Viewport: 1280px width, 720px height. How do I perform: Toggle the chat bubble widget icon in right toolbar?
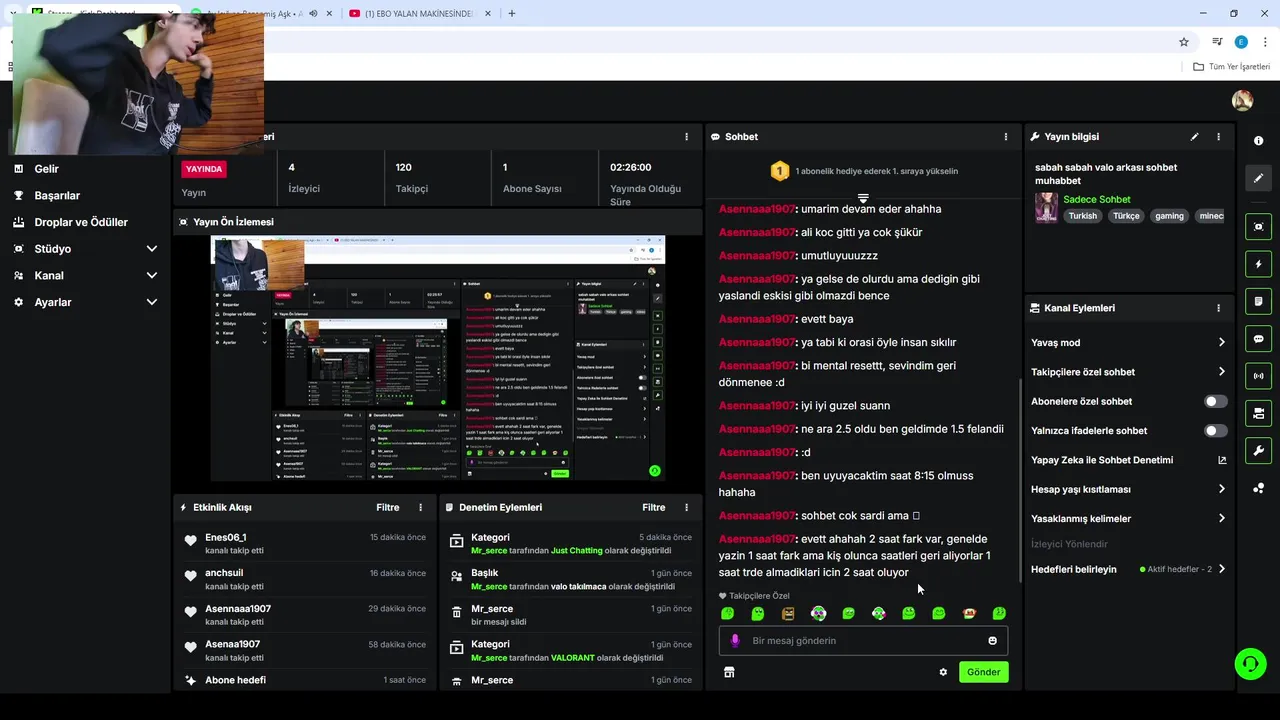click(x=1258, y=338)
